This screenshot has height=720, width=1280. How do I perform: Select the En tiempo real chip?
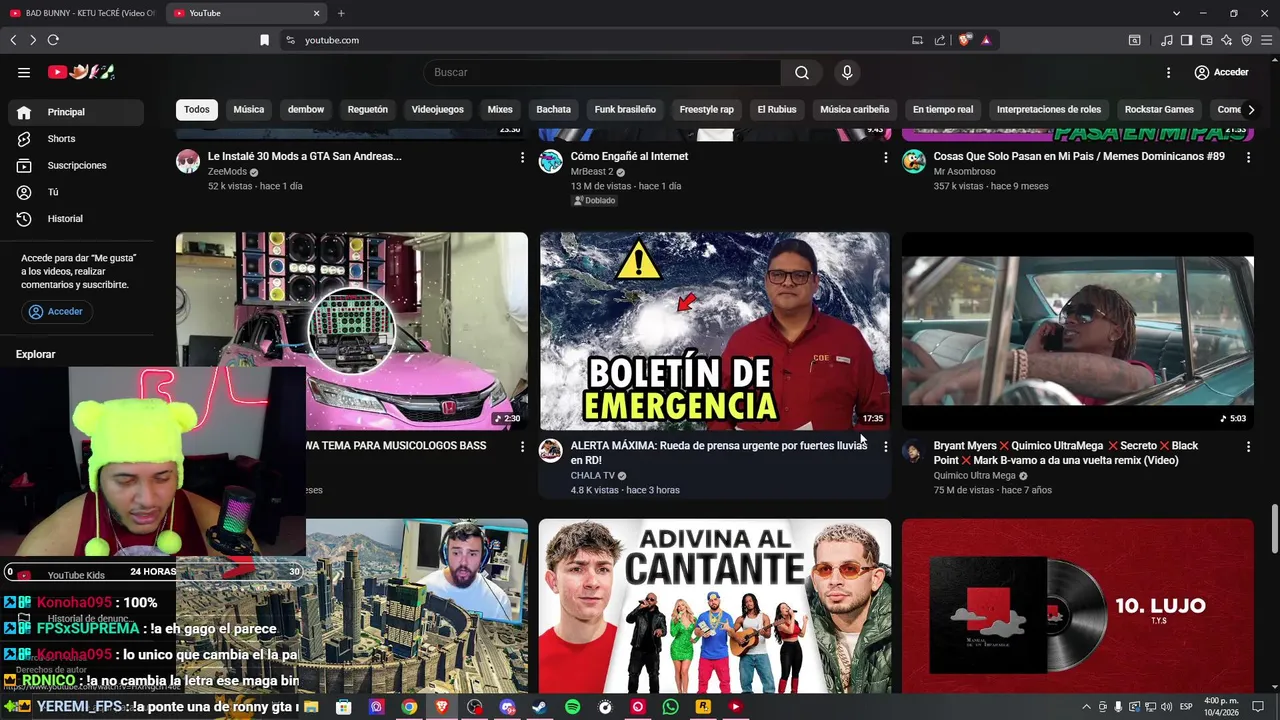click(x=943, y=109)
